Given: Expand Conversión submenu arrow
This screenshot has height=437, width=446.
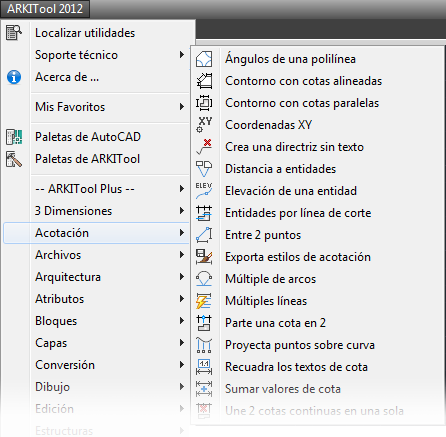Looking at the screenshot, I should (x=182, y=365).
